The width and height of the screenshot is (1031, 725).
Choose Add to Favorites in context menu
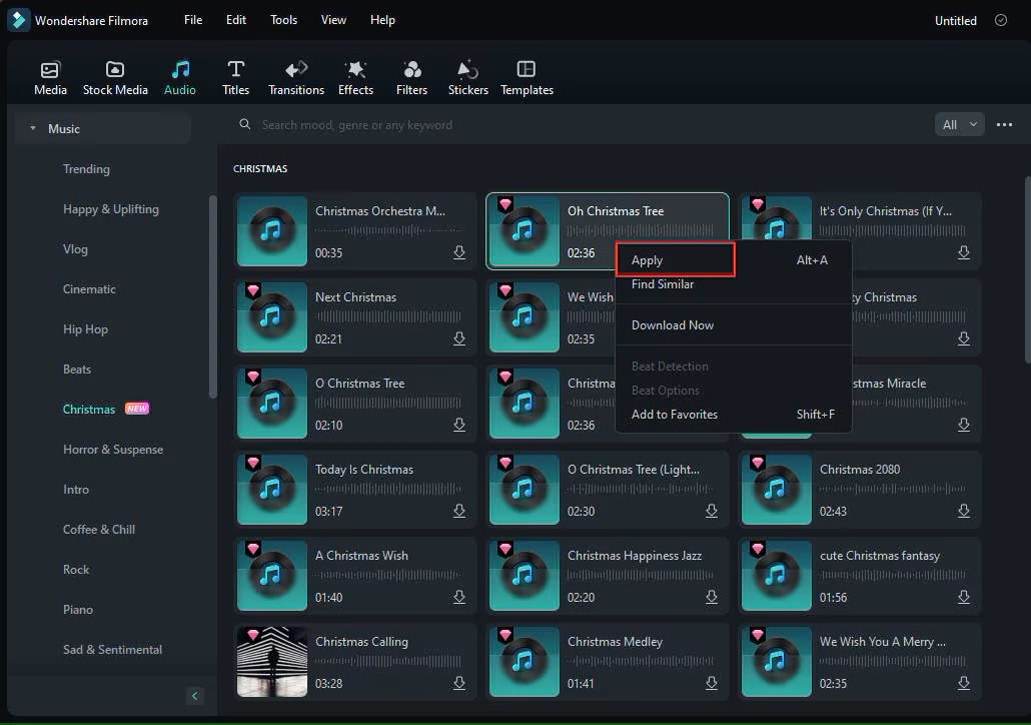733,414
